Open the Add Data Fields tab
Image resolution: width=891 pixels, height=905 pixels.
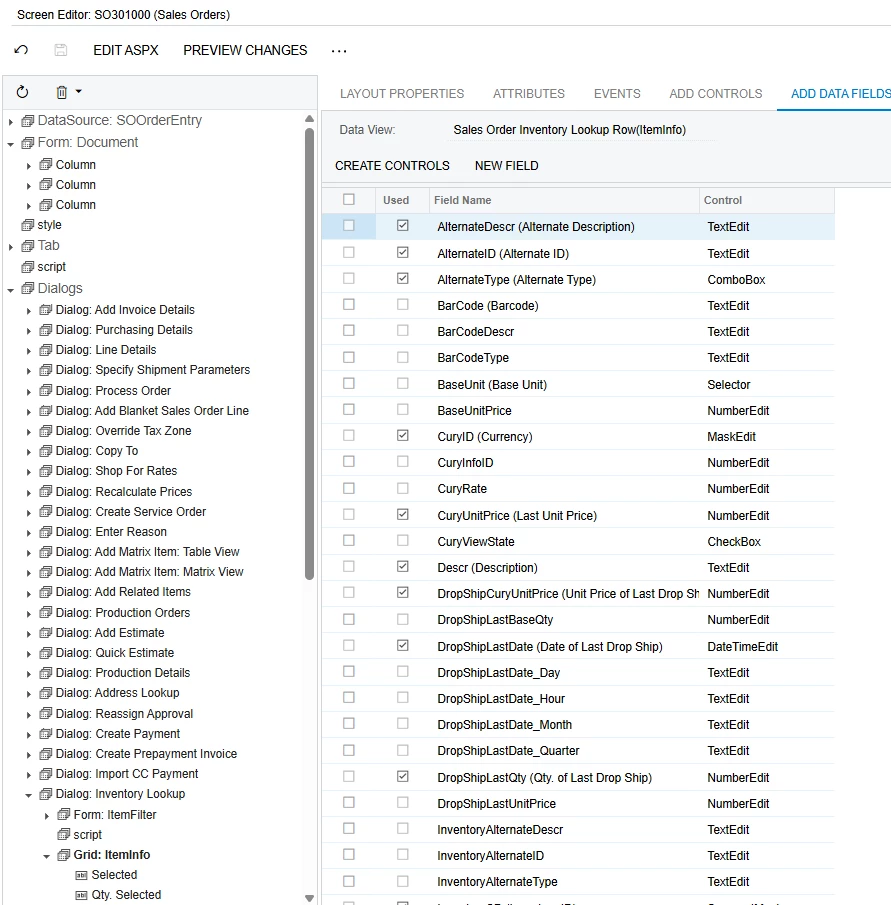(x=840, y=94)
